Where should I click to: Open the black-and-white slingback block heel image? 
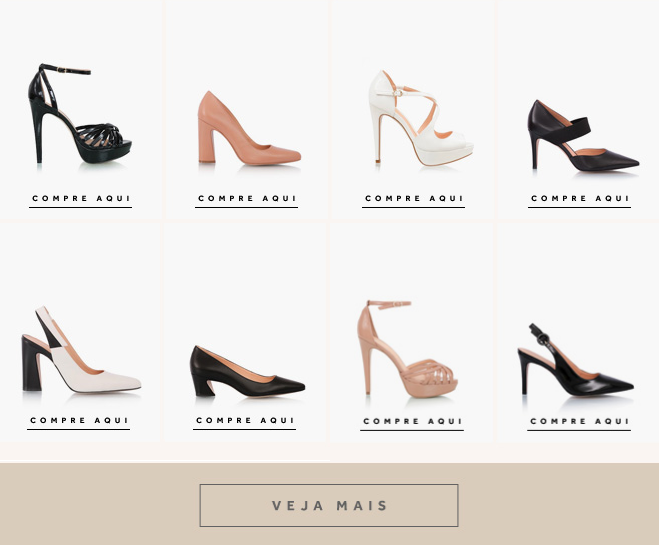click(x=82, y=350)
